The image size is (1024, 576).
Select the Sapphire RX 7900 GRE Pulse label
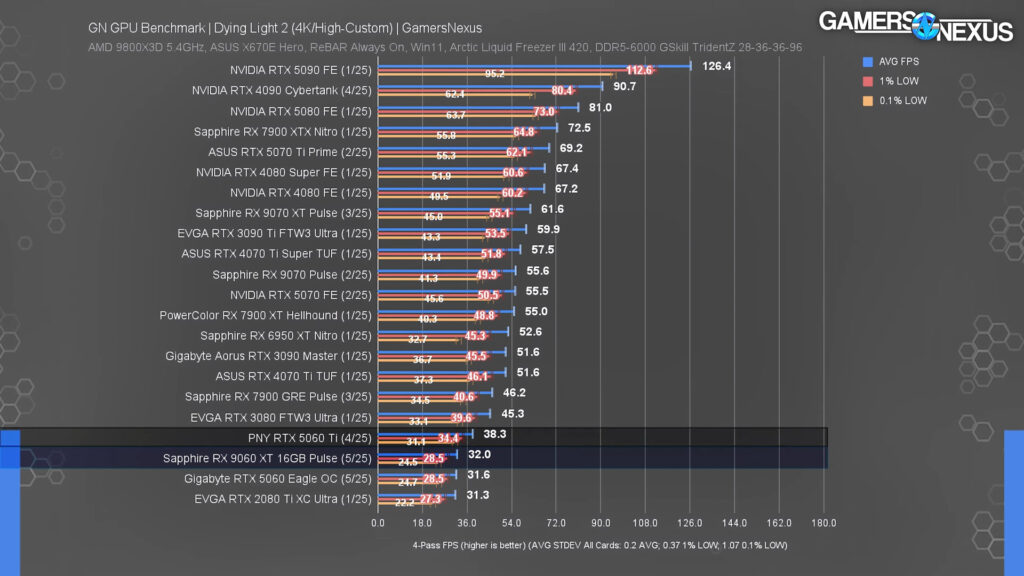click(278, 396)
